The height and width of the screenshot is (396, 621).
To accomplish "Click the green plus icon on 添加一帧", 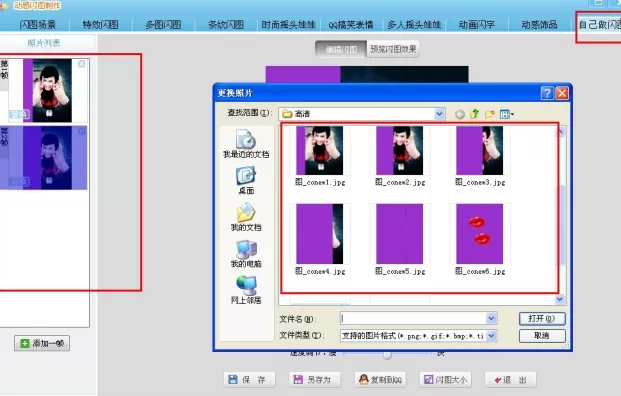I will pos(25,343).
